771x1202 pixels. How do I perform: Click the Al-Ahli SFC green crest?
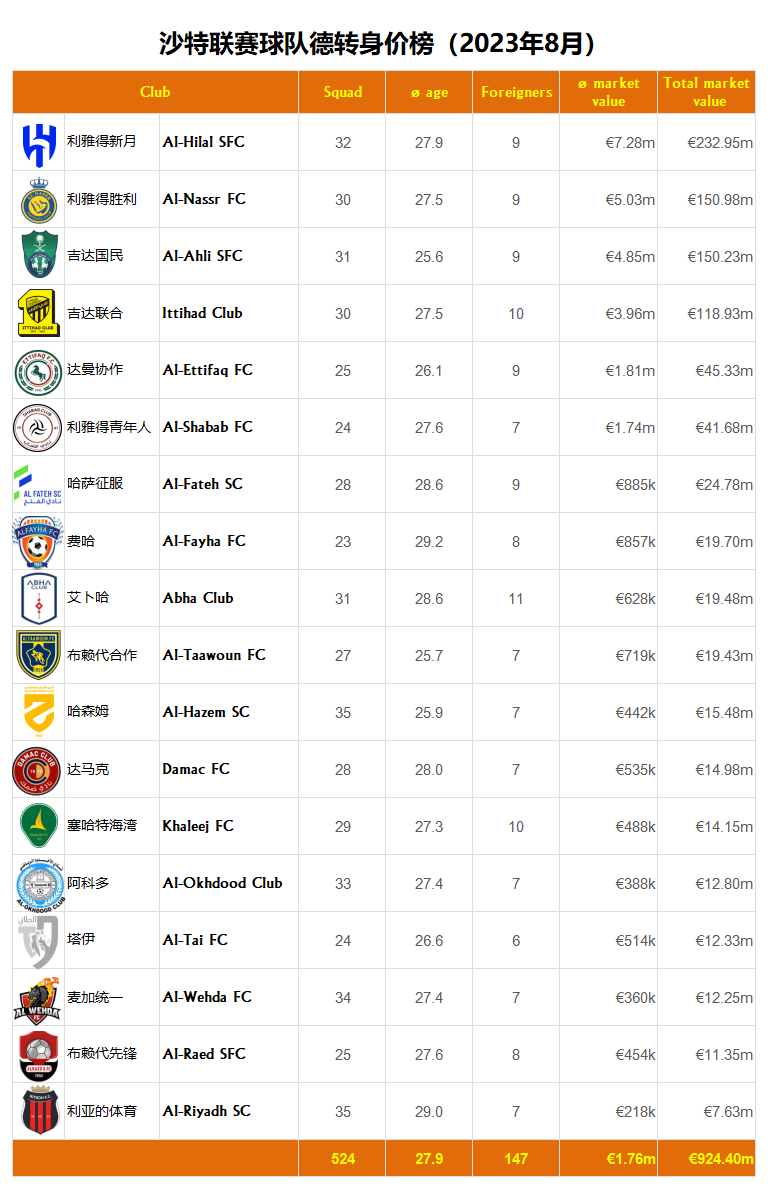click(x=39, y=257)
